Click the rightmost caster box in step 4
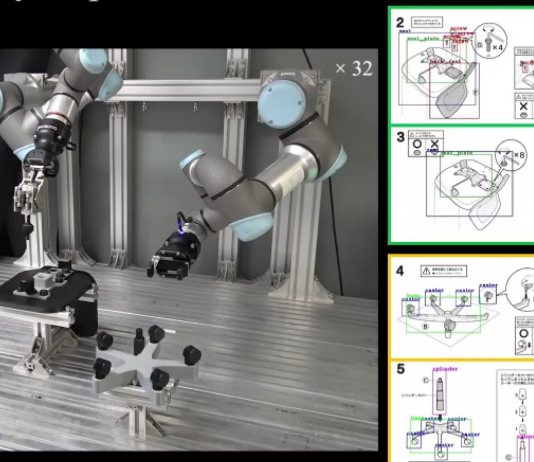 click(488, 296)
